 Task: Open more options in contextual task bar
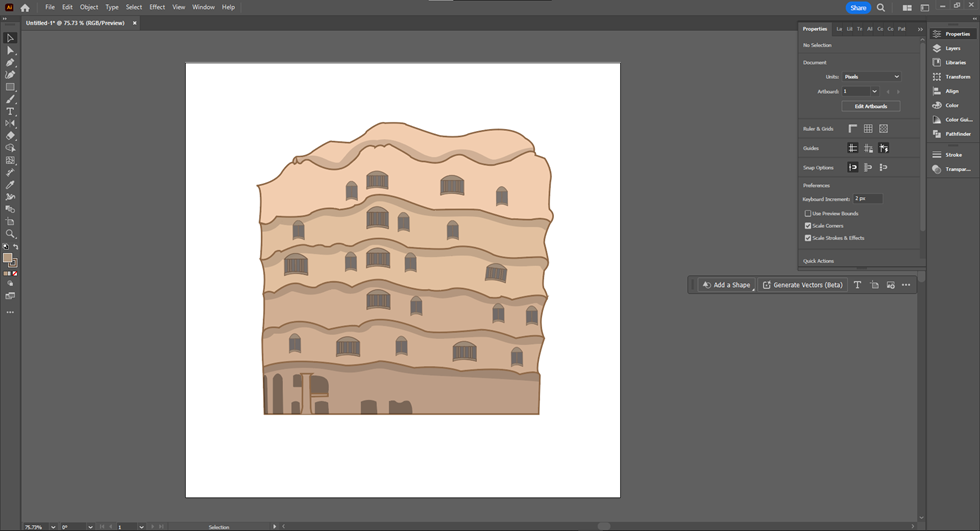[x=906, y=285]
